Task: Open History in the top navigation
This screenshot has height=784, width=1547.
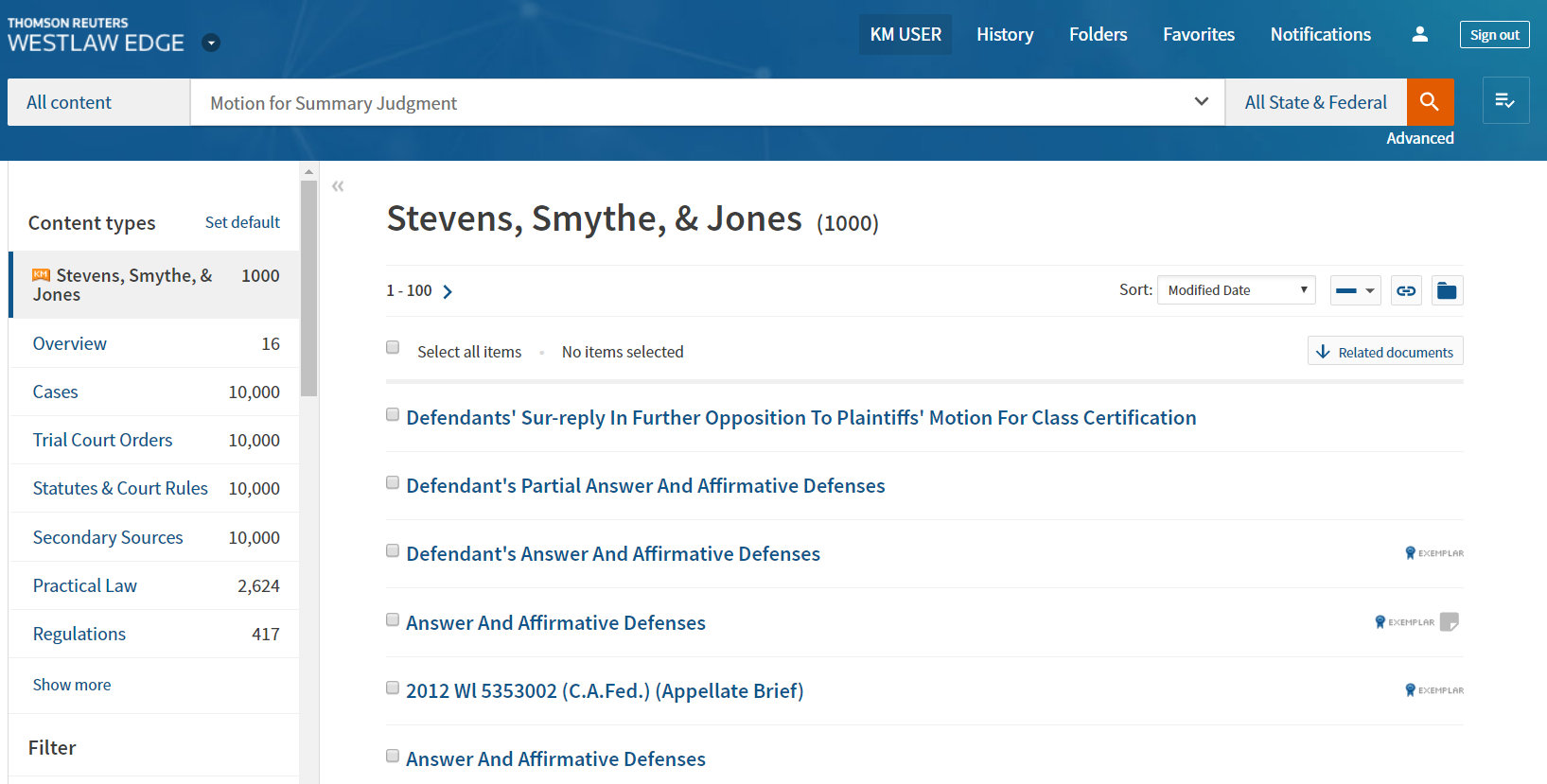Action: tap(1005, 34)
